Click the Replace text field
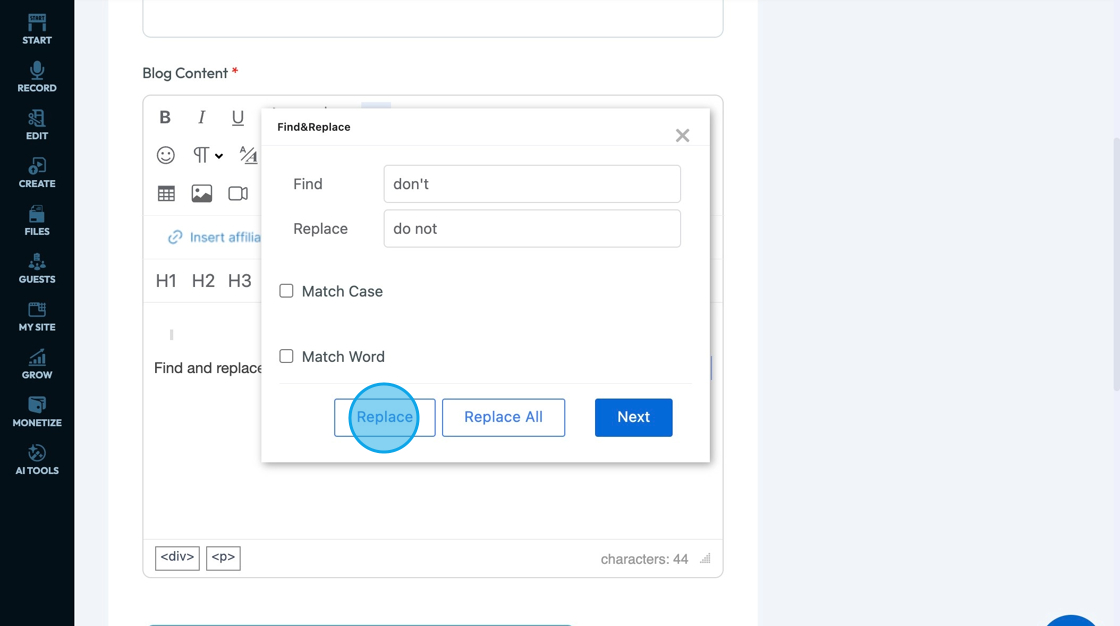This screenshot has width=1120, height=626. click(532, 229)
